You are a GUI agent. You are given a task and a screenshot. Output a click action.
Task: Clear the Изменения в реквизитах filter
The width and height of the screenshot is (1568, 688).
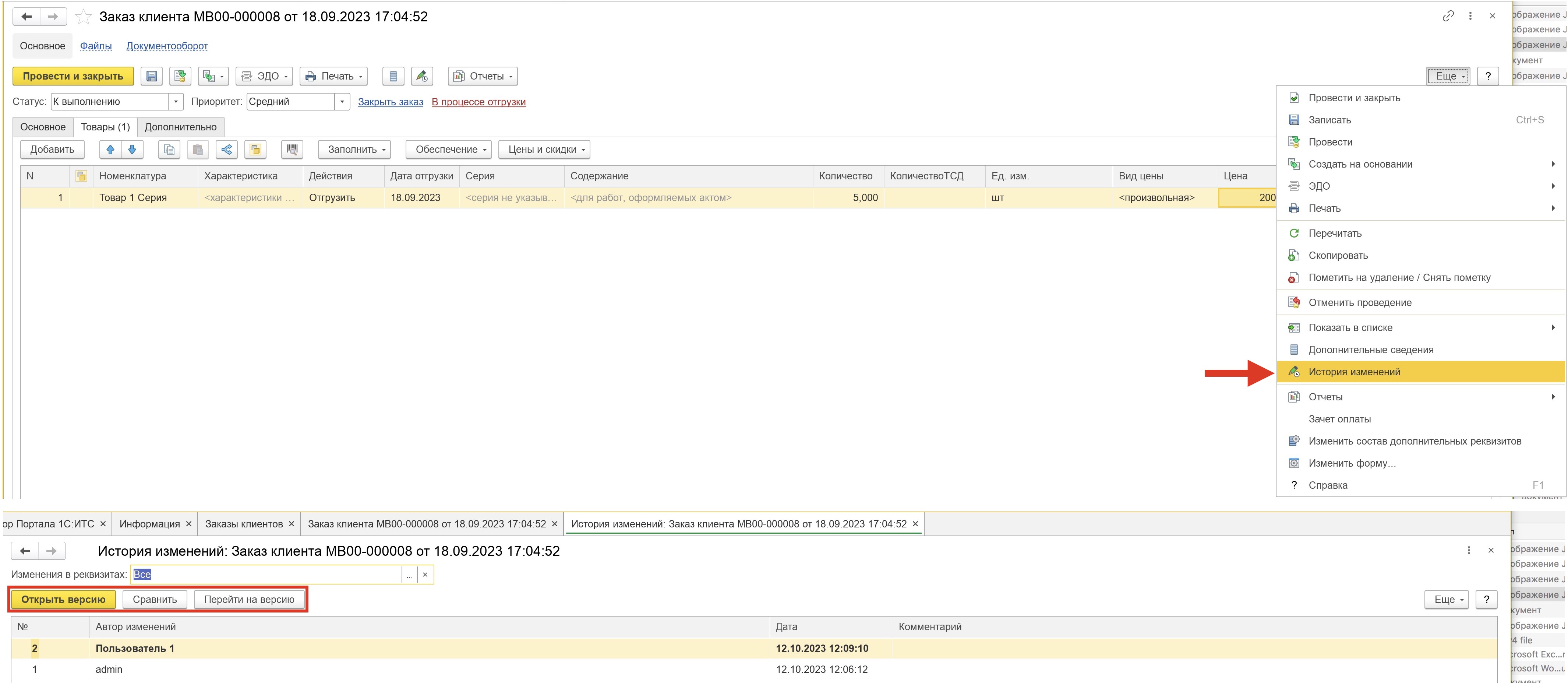[x=425, y=575]
